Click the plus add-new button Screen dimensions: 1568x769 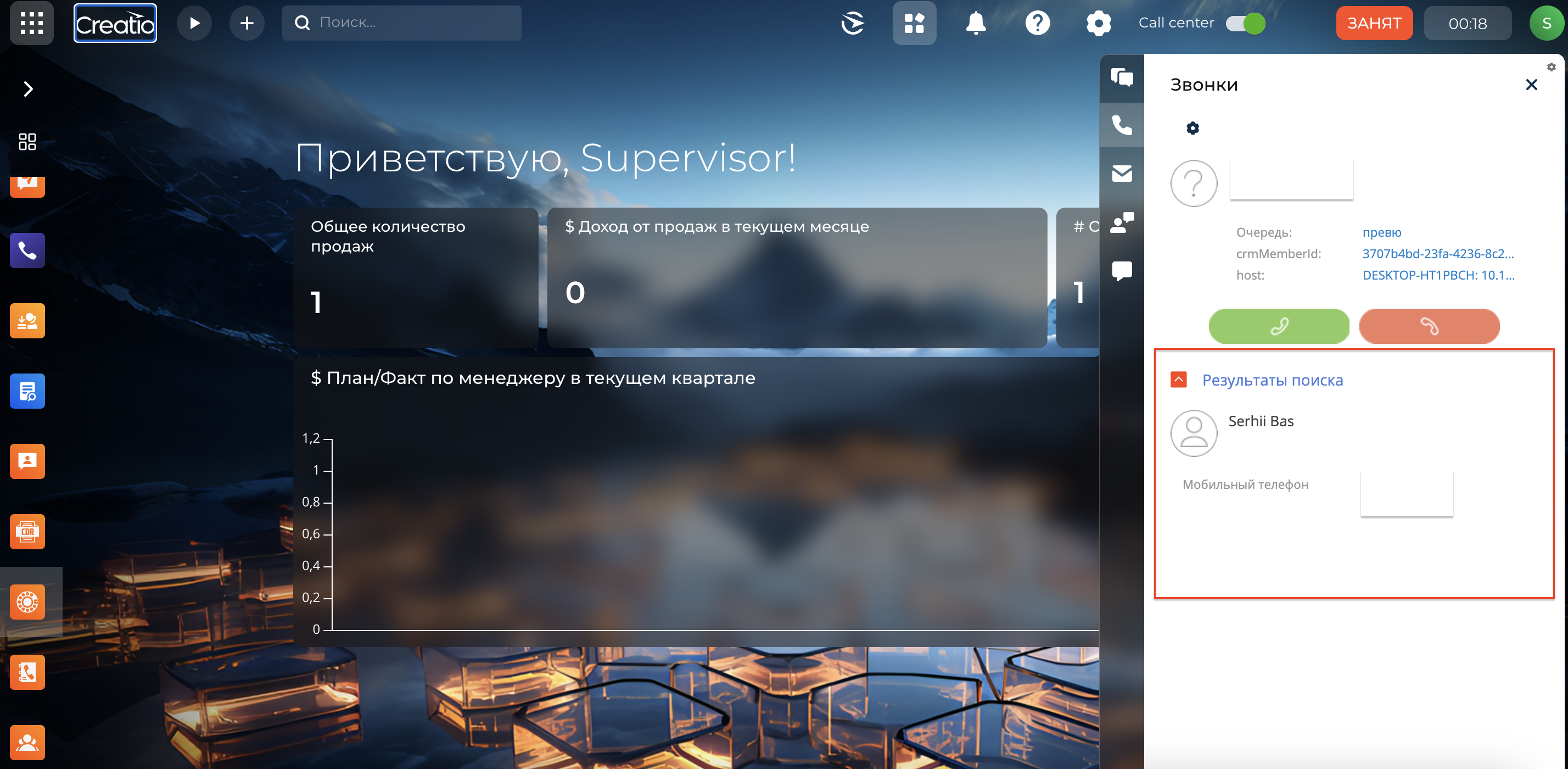247,23
